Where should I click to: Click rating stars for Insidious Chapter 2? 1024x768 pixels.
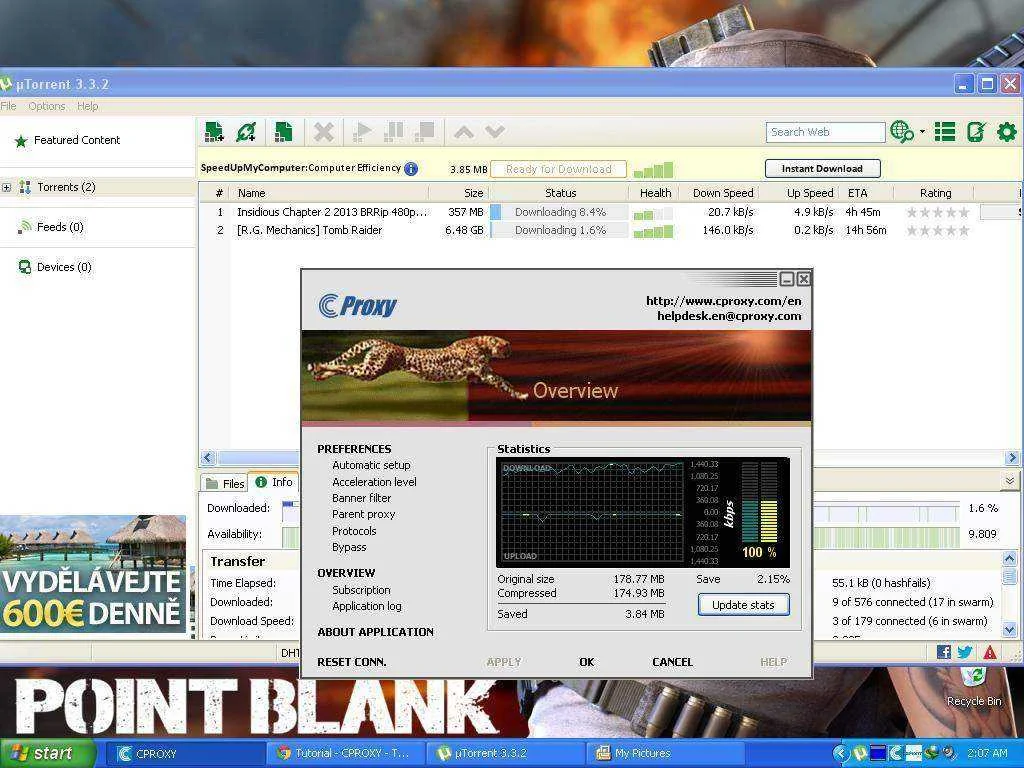coord(937,212)
